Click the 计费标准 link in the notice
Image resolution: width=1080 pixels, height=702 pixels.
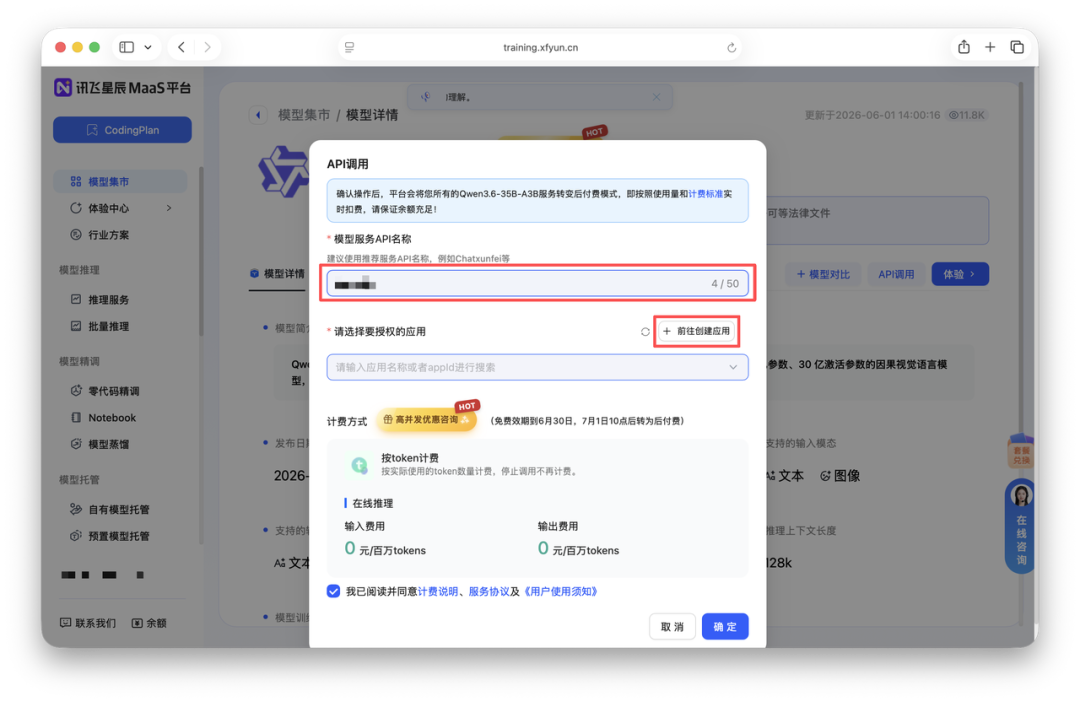click(x=705, y=194)
